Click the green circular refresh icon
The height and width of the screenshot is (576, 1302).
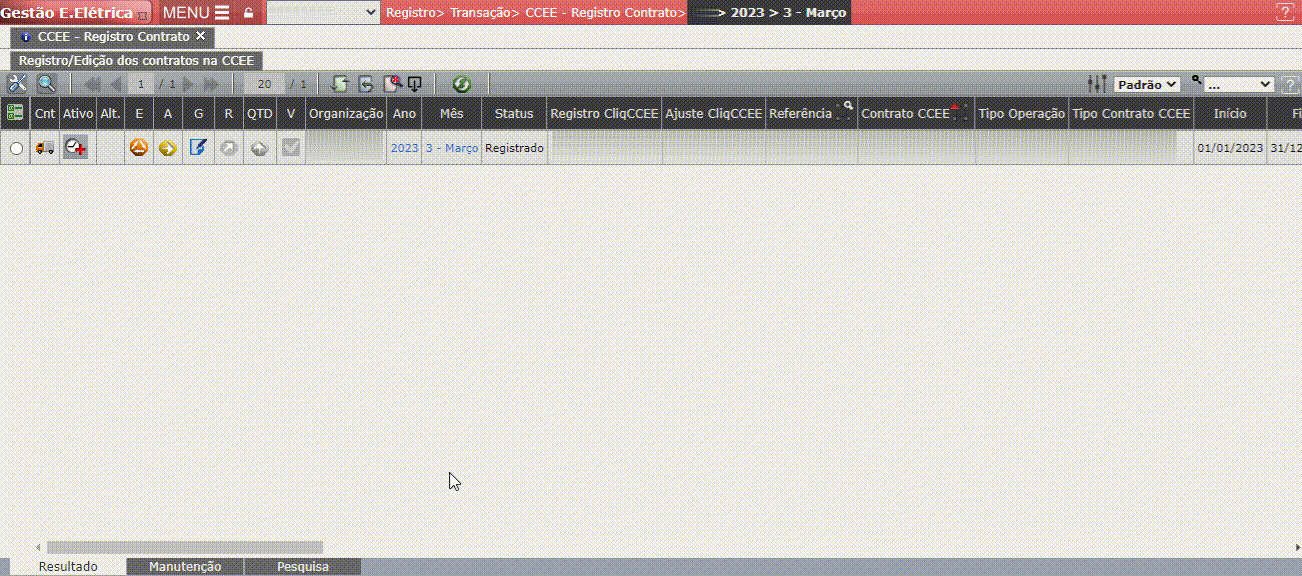click(461, 85)
